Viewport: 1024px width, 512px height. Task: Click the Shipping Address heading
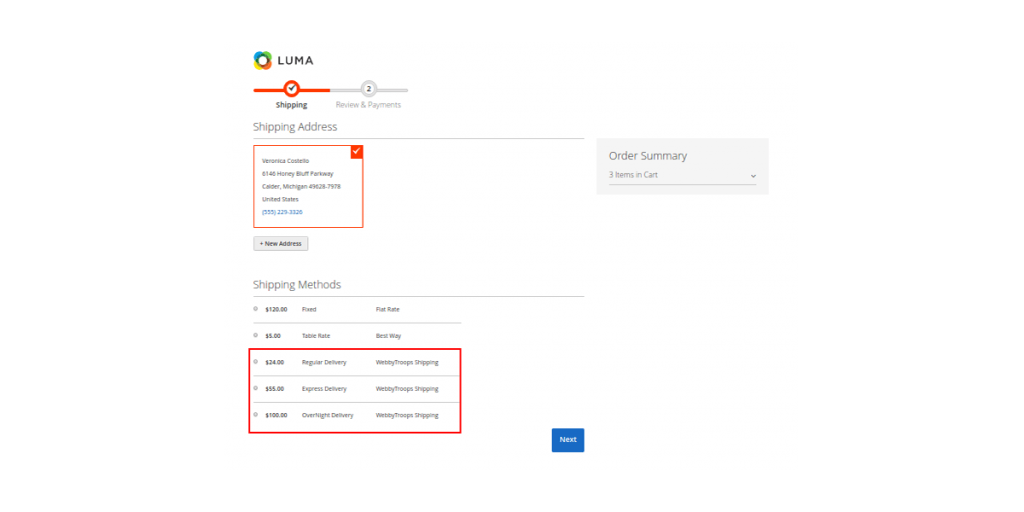click(x=295, y=127)
